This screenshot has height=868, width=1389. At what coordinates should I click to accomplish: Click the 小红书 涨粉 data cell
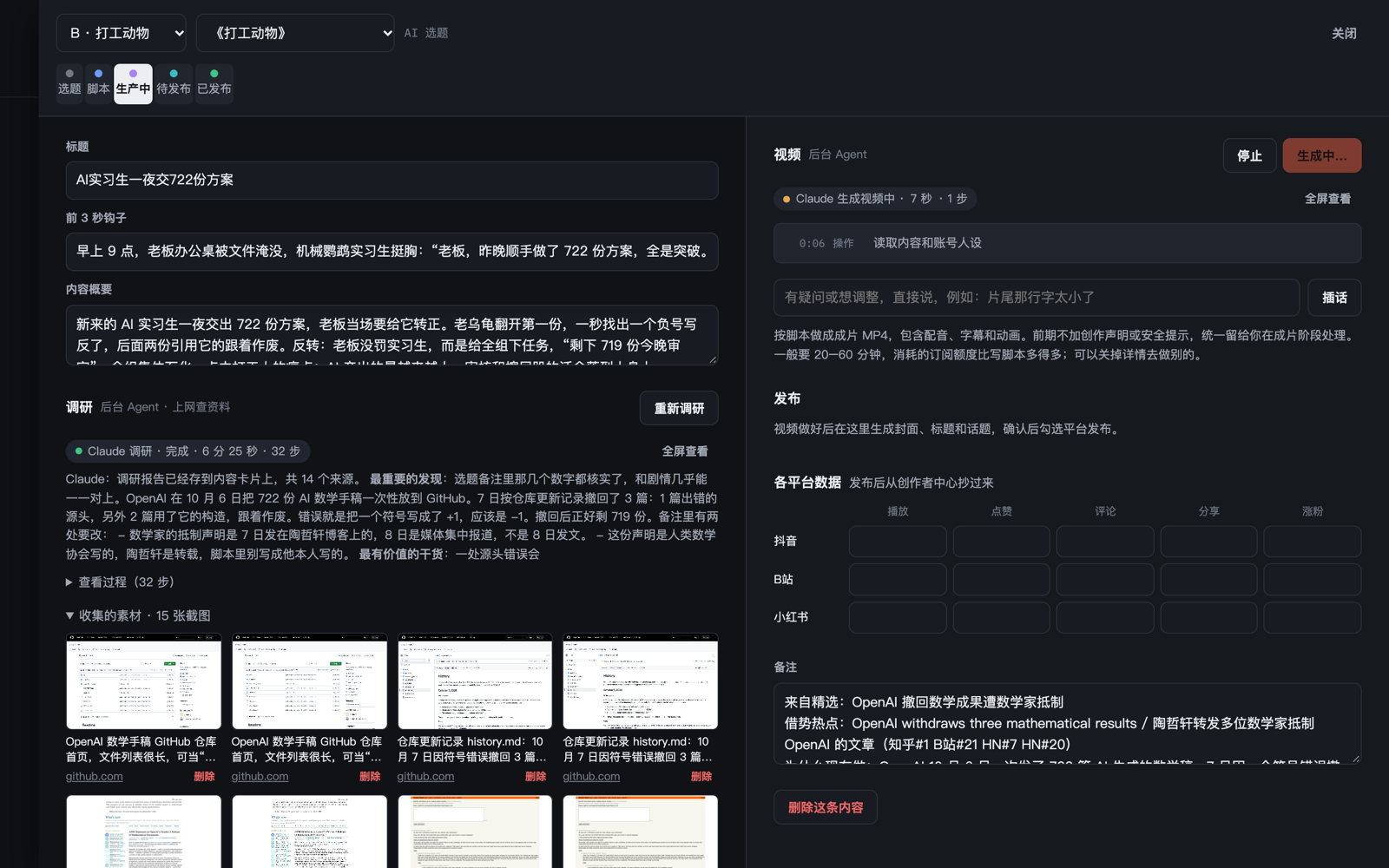(1313, 618)
